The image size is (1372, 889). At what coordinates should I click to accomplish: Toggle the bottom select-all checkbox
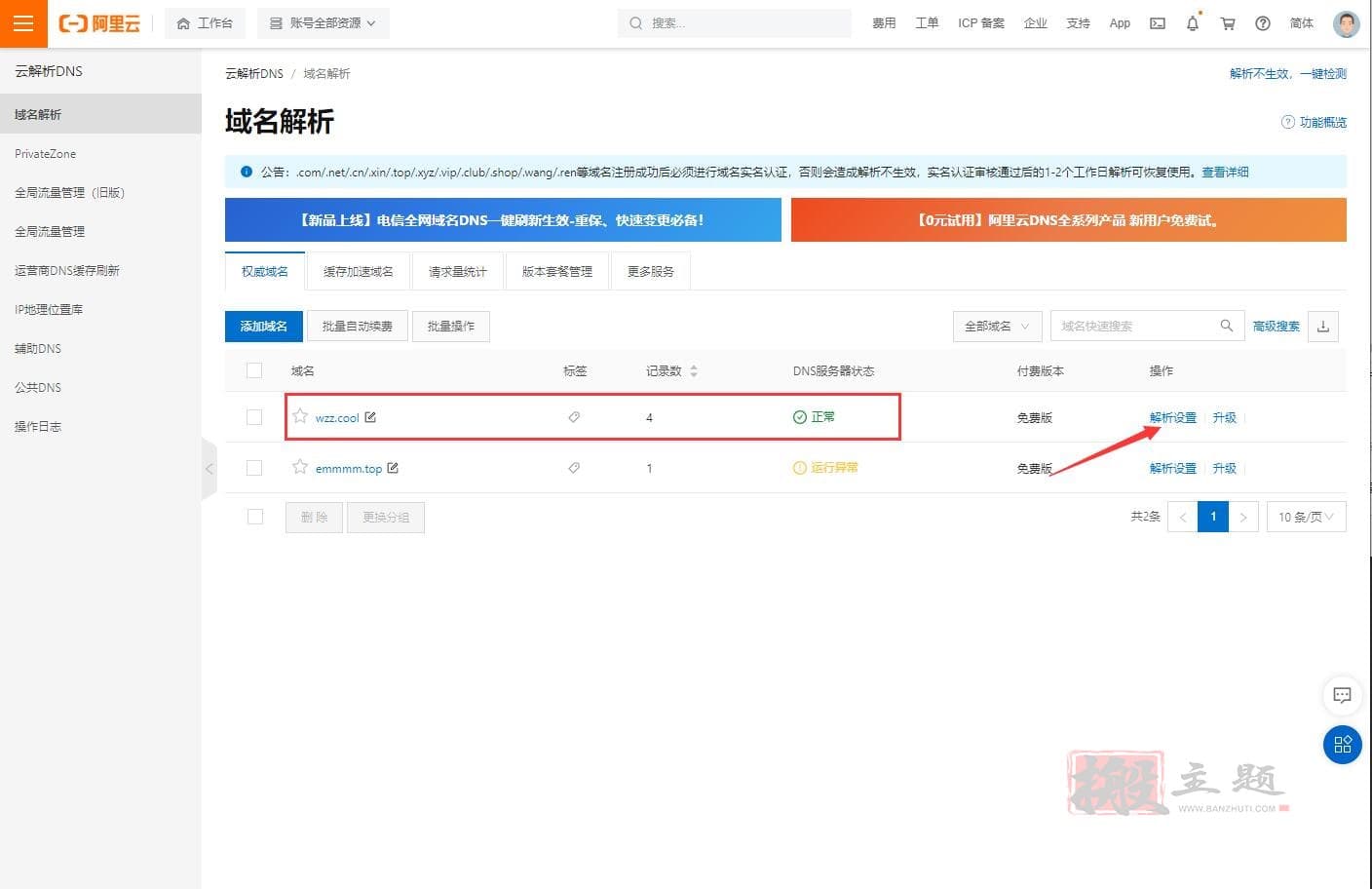[x=255, y=517]
